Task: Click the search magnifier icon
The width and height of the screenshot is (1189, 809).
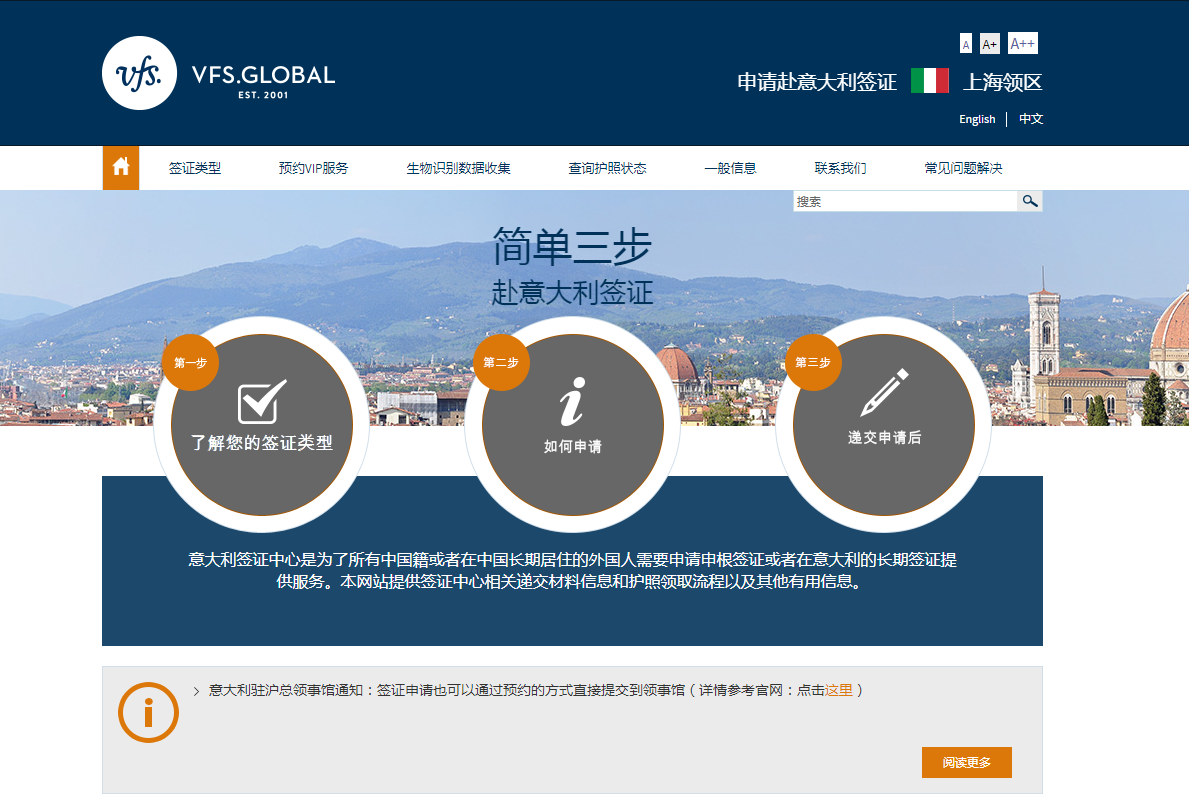Action: click(1030, 201)
